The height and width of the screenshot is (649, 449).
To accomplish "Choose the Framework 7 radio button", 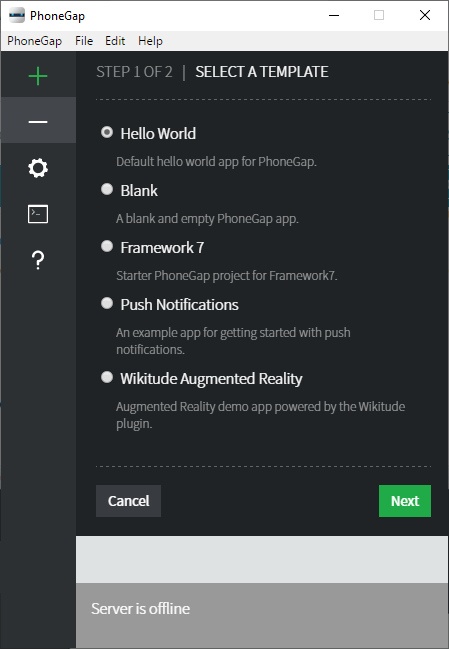I will pyautogui.click(x=107, y=246).
